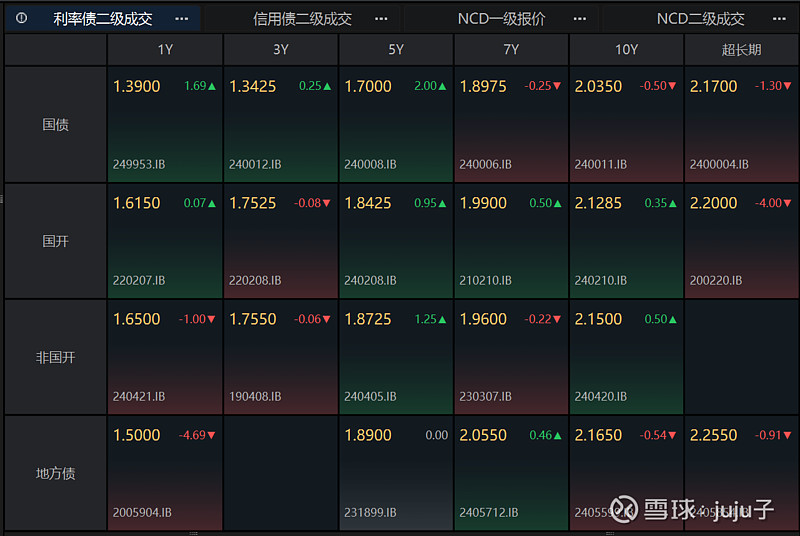The height and width of the screenshot is (536, 800).
Task: Click the 国债 row header
Action: (55, 125)
